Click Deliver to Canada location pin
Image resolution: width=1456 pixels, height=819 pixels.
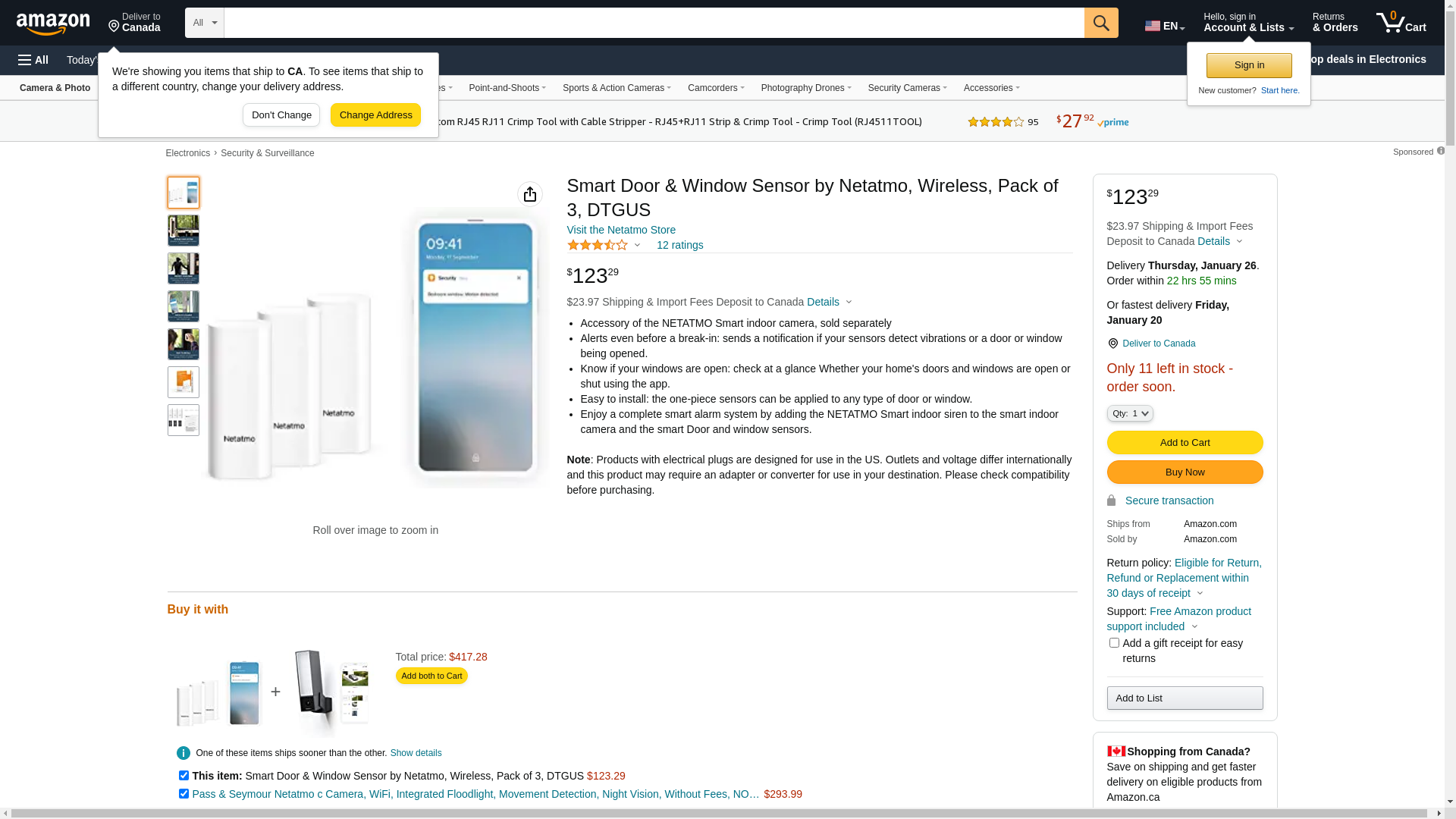tap(1112, 344)
